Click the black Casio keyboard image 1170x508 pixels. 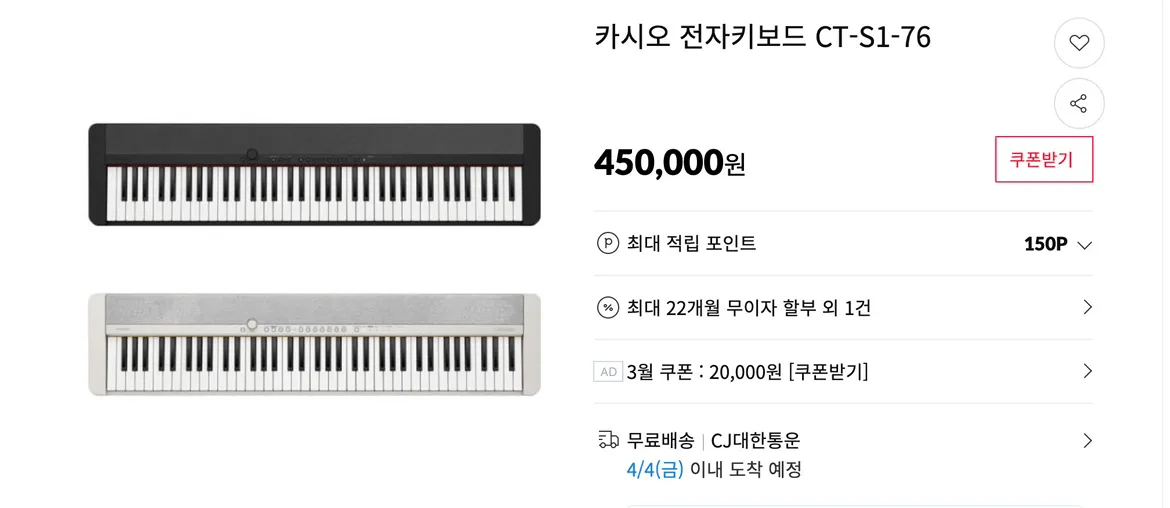(x=314, y=175)
